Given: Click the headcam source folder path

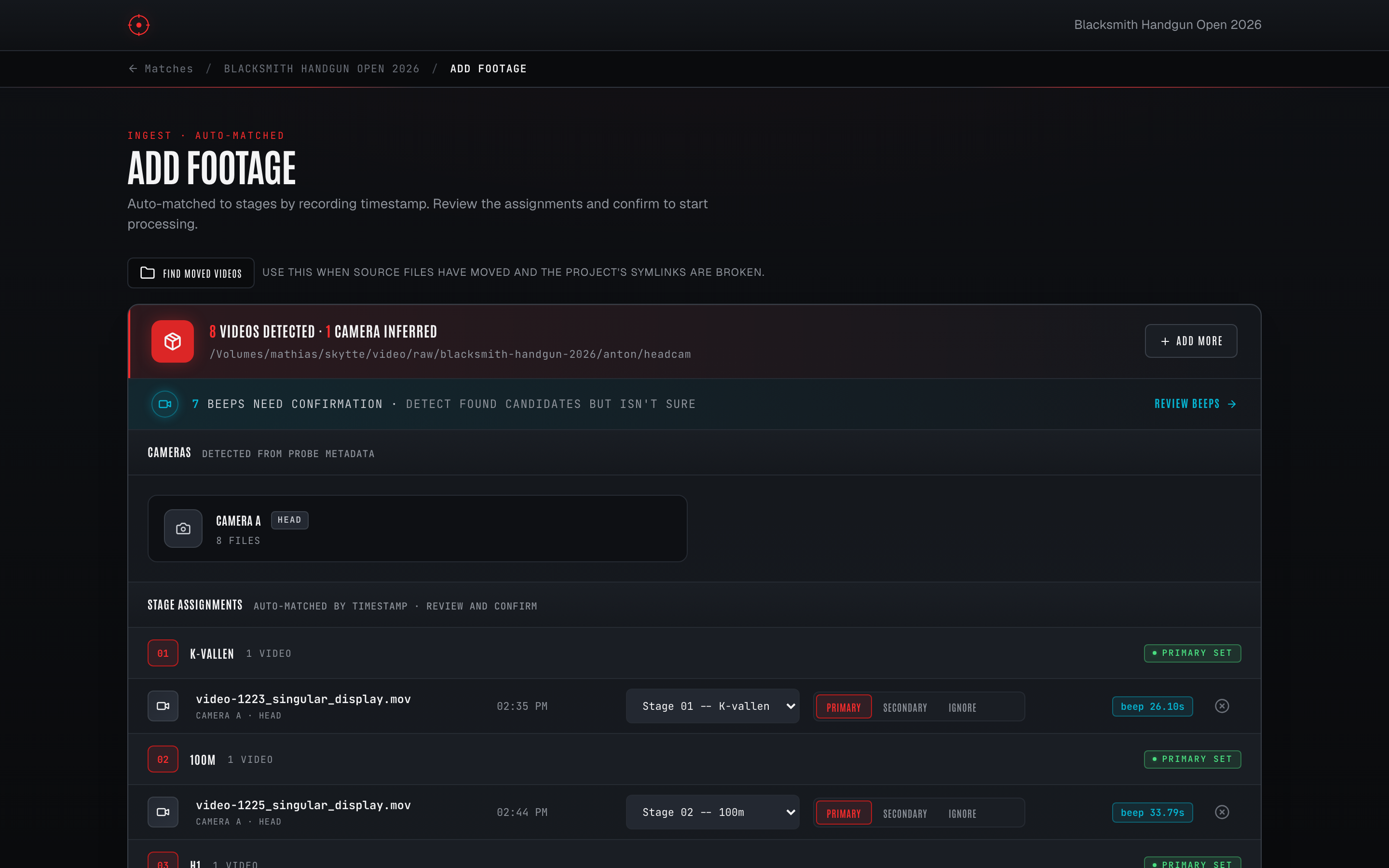Looking at the screenshot, I should tap(450, 354).
